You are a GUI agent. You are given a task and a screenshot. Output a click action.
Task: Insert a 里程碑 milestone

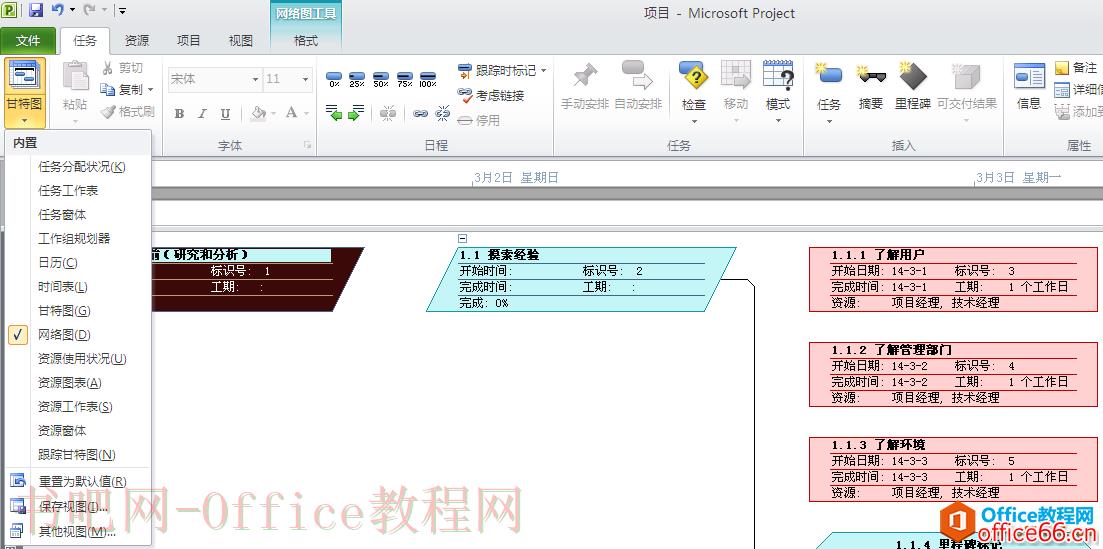[x=913, y=85]
